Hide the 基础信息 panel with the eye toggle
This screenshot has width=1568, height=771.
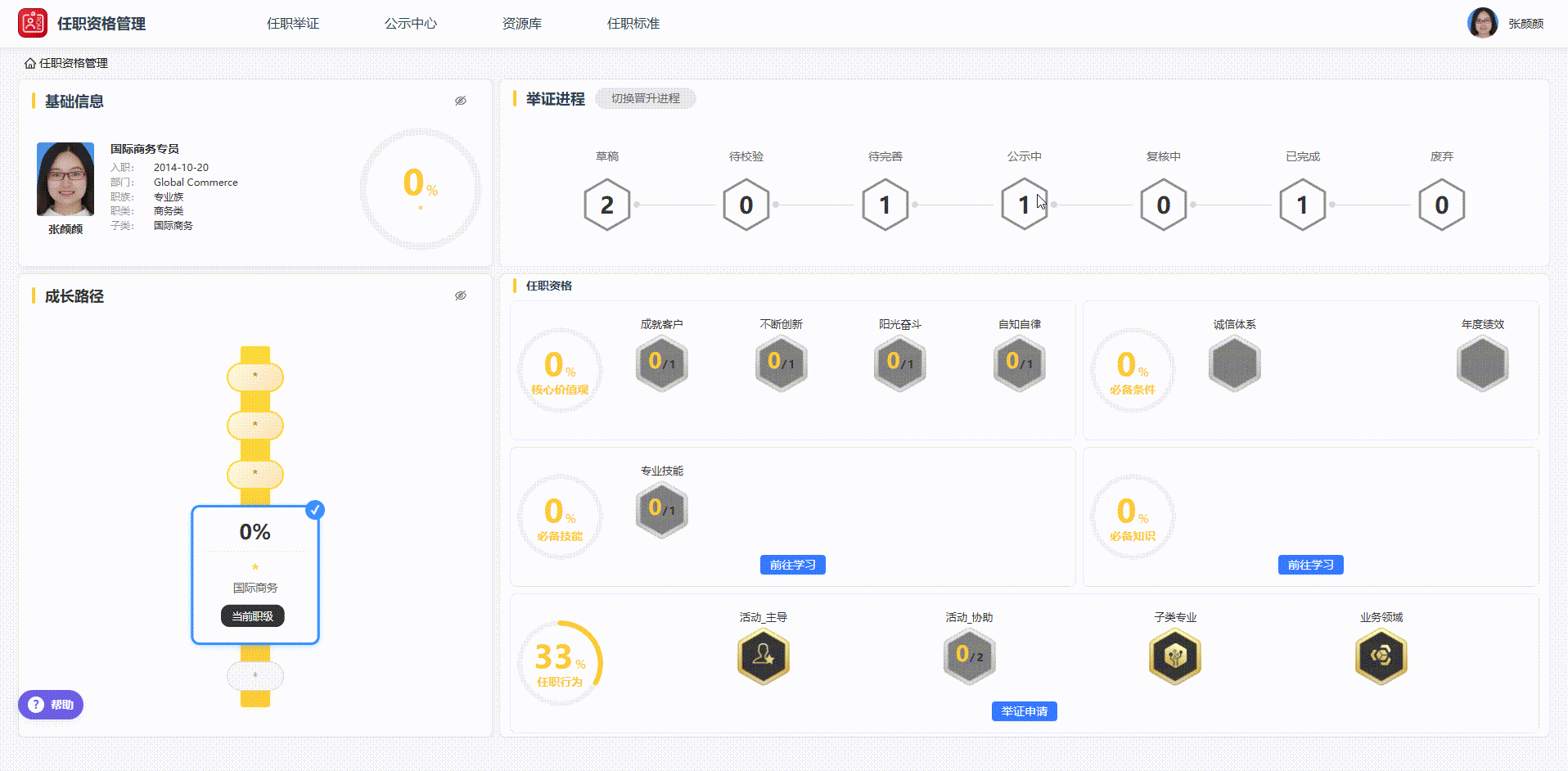(461, 100)
